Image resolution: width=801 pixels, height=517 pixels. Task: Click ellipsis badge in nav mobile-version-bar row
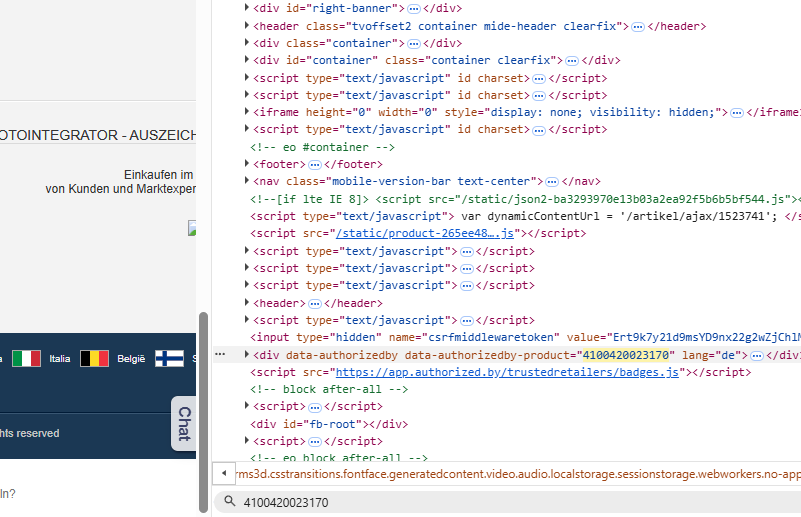click(x=552, y=182)
